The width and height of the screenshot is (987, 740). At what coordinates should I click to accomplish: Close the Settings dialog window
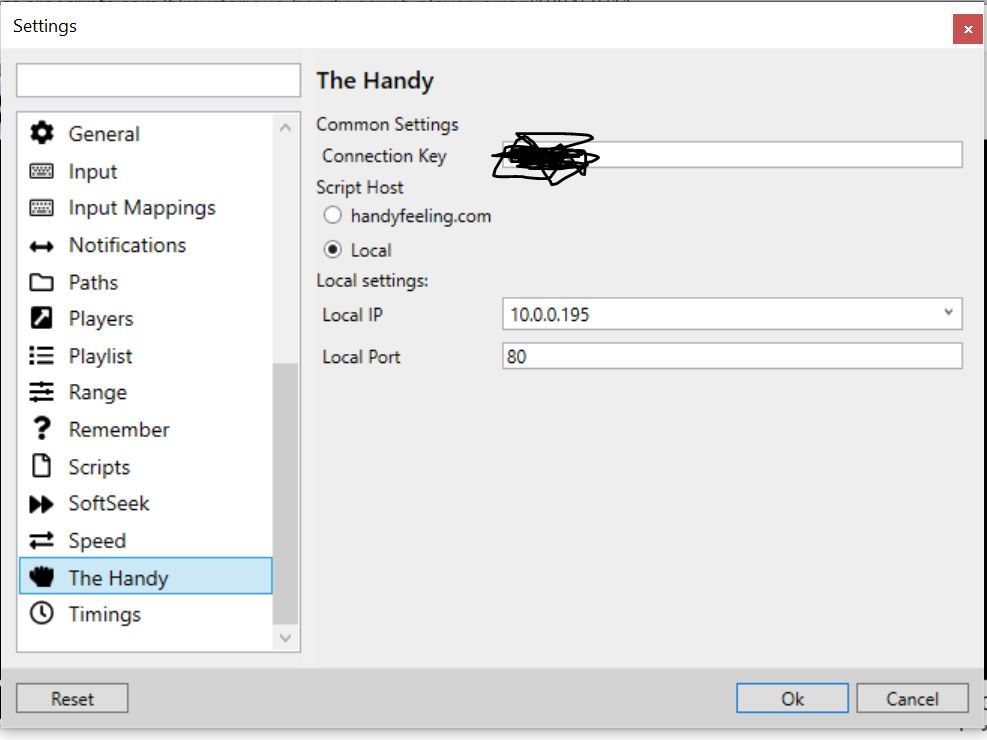967,29
